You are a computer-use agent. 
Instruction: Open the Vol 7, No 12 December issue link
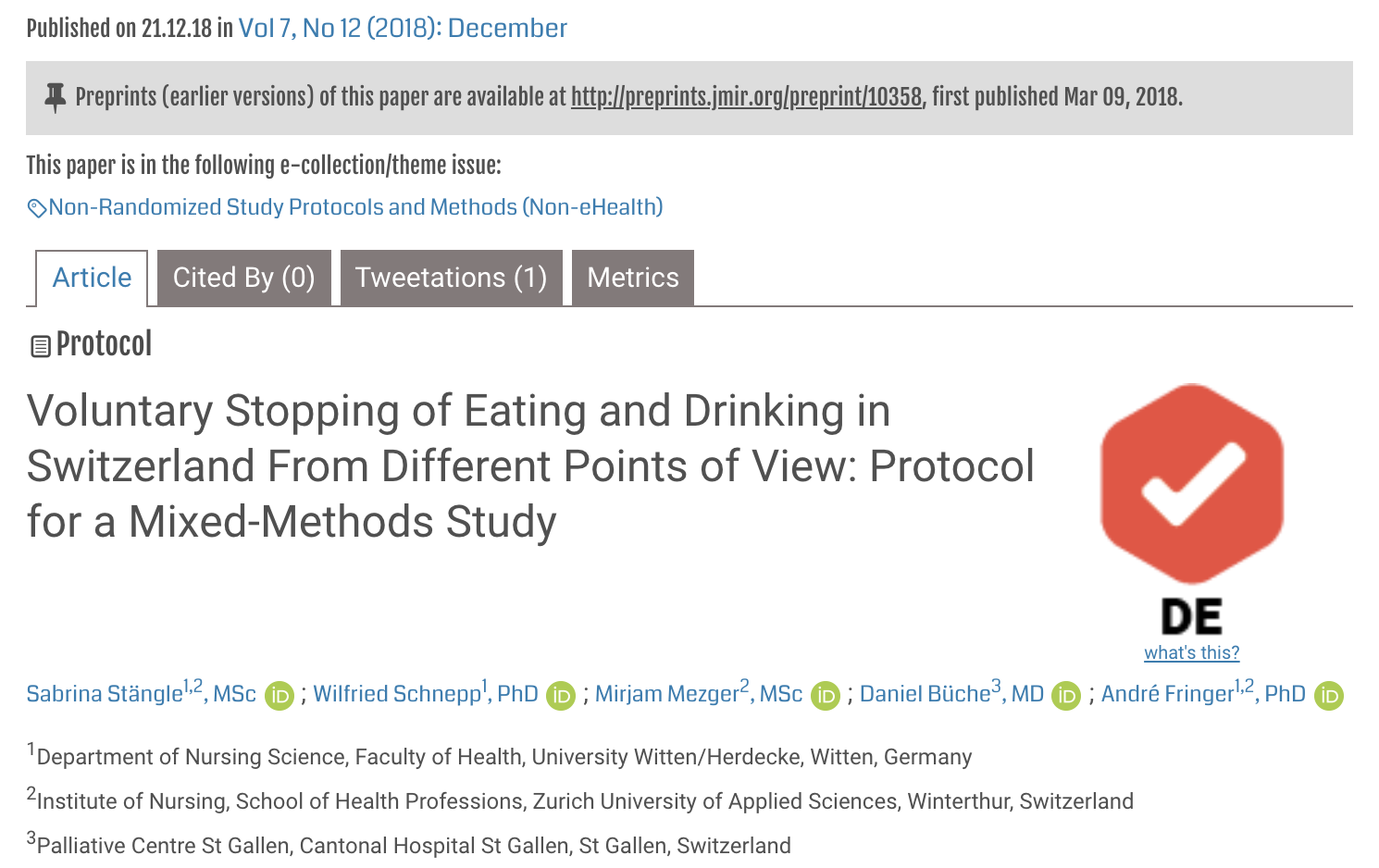[x=403, y=28]
